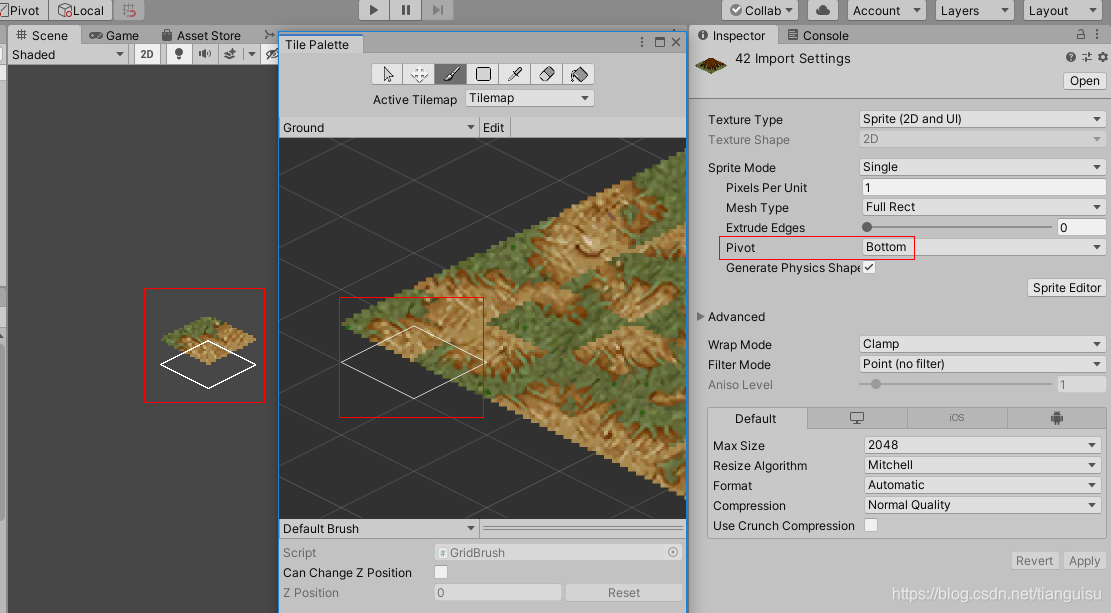Toggle Can Change Z Position checkbox
1111x613 pixels.
pos(441,572)
